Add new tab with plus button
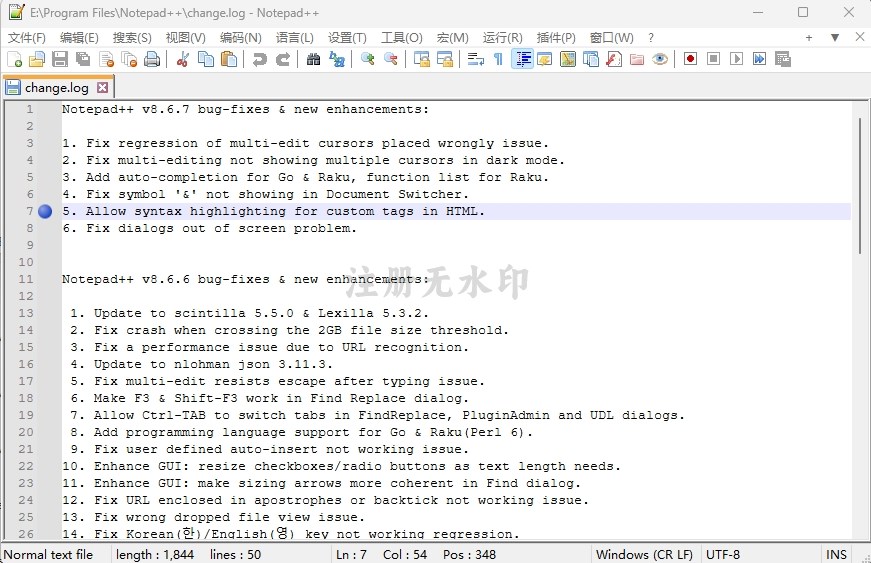Image resolution: width=871 pixels, height=563 pixels. point(809,37)
